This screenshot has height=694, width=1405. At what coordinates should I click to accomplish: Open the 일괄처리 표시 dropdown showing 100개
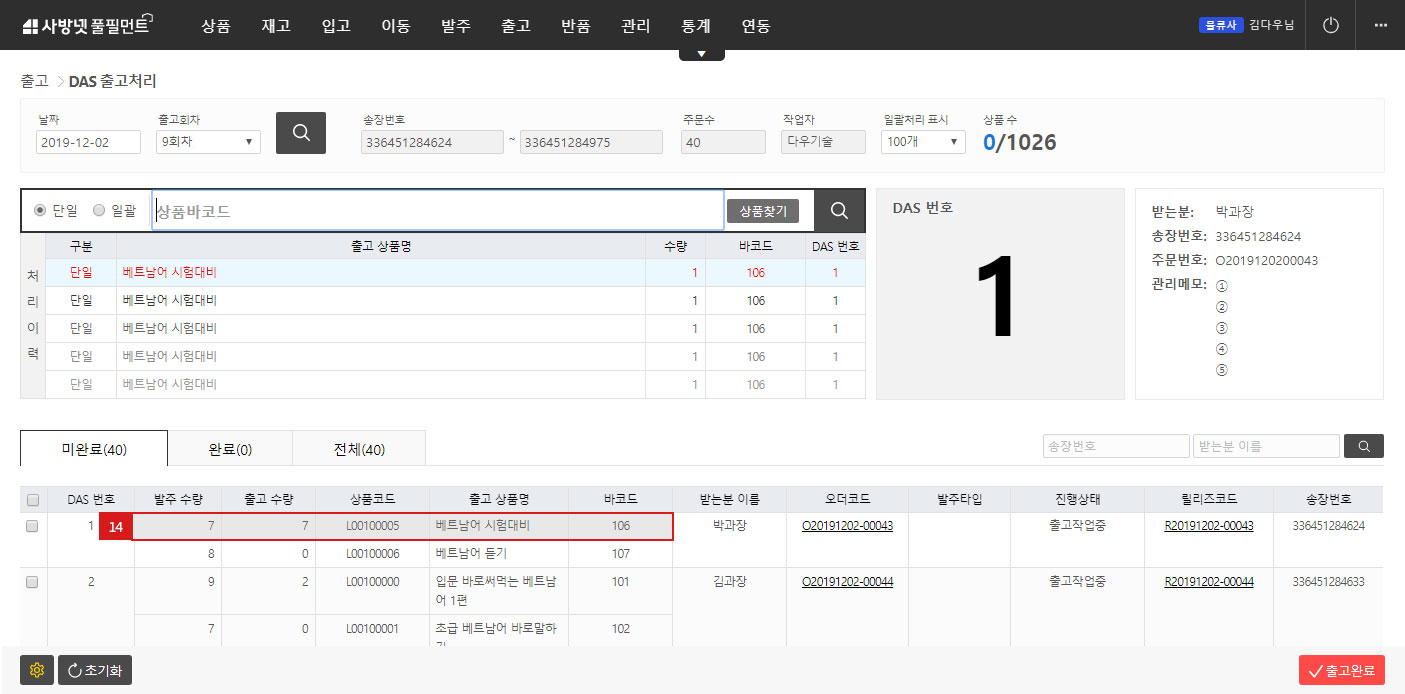[x=921, y=141]
